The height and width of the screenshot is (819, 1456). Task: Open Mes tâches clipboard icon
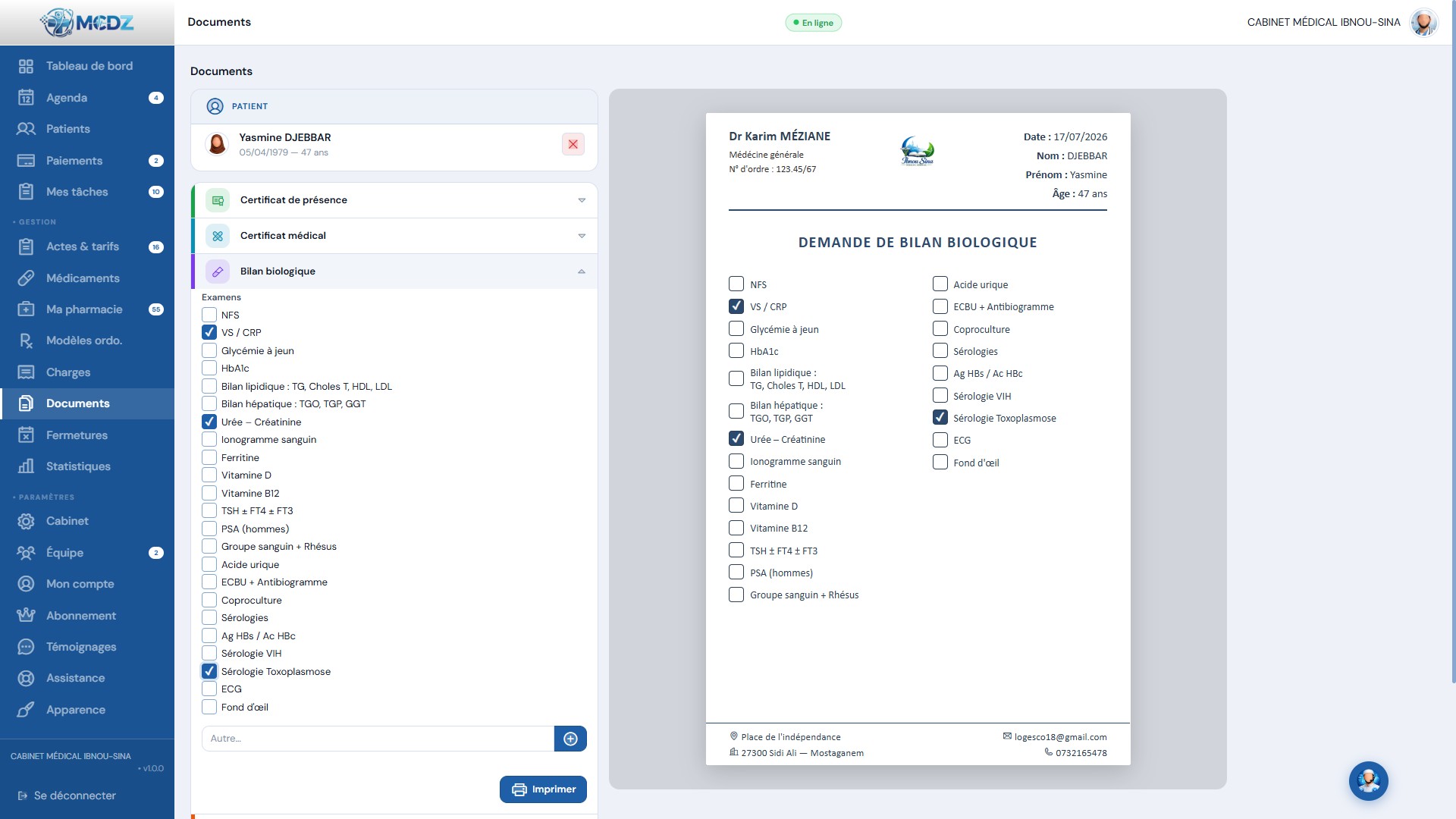pyautogui.click(x=26, y=192)
